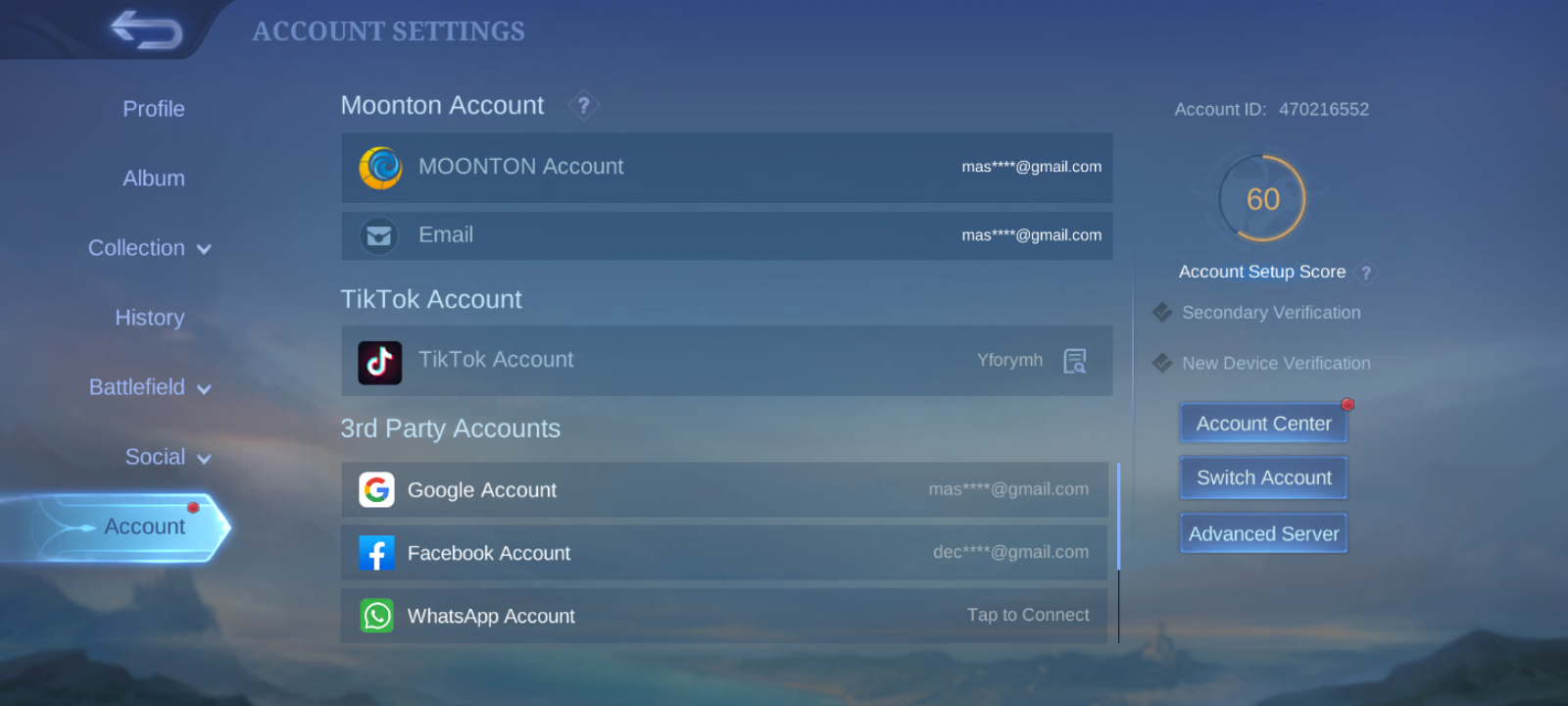Tap the back arrow icon
This screenshot has height=706, width=1568.
pyautogui.click(x=147, y=29)
